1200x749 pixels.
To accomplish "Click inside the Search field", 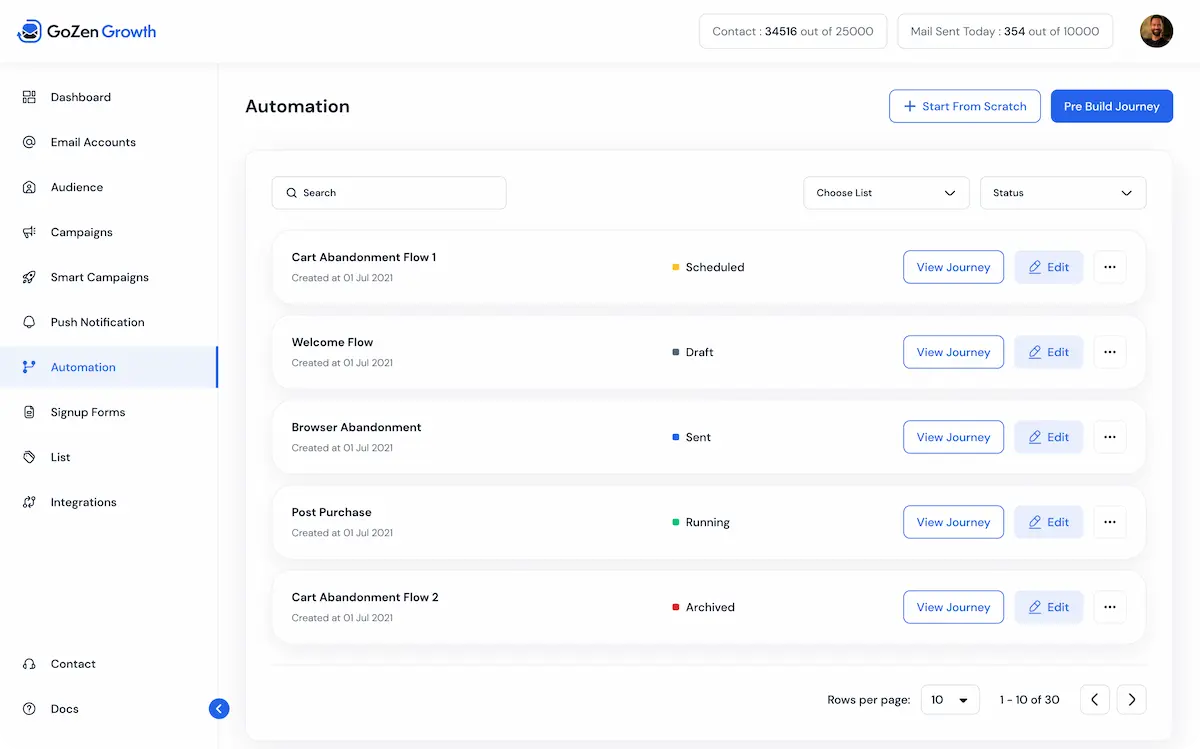I will (x=388, y=192).
